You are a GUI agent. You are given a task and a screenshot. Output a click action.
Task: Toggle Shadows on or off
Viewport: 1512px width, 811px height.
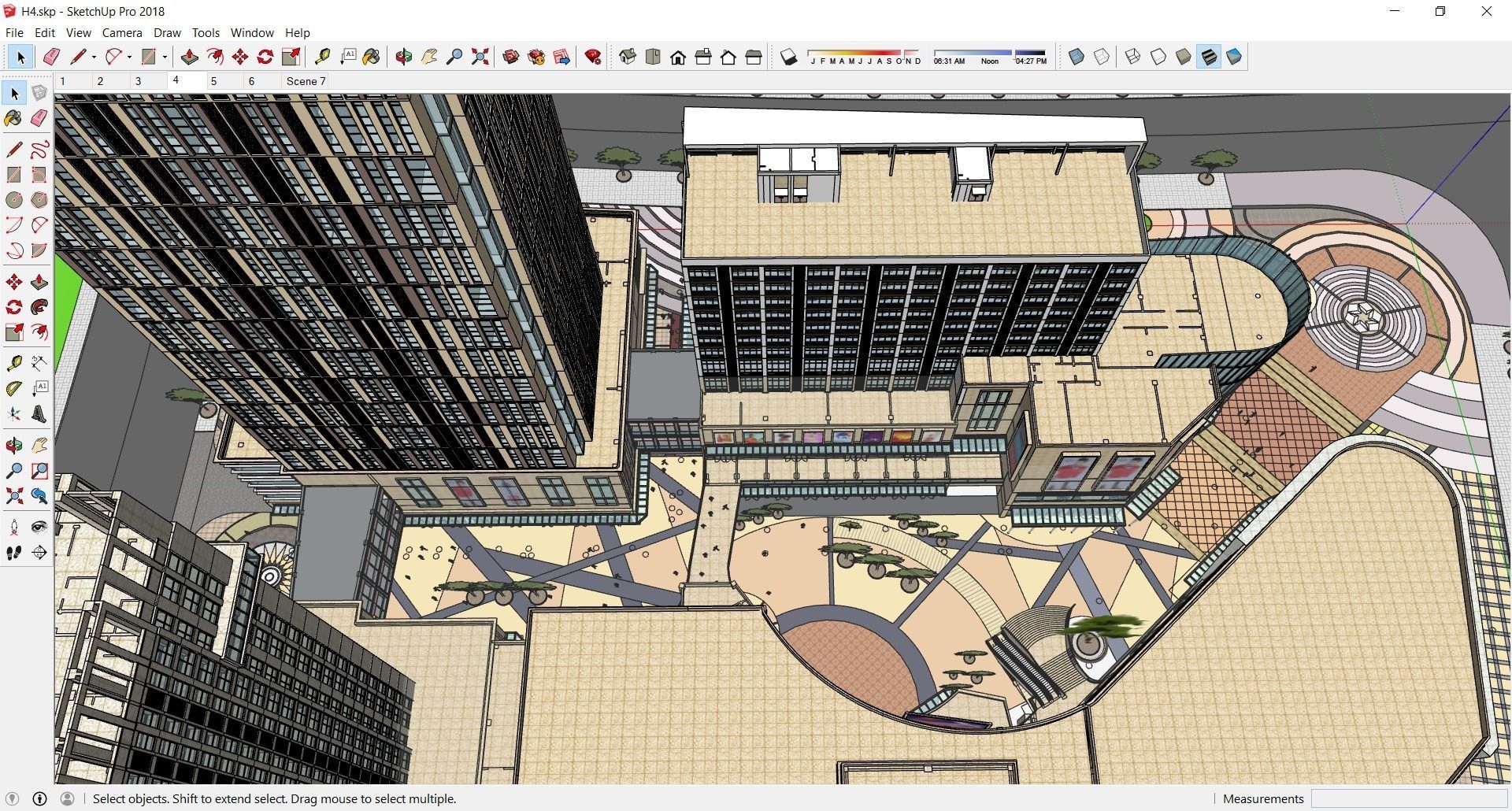click(x=788, y=57)
